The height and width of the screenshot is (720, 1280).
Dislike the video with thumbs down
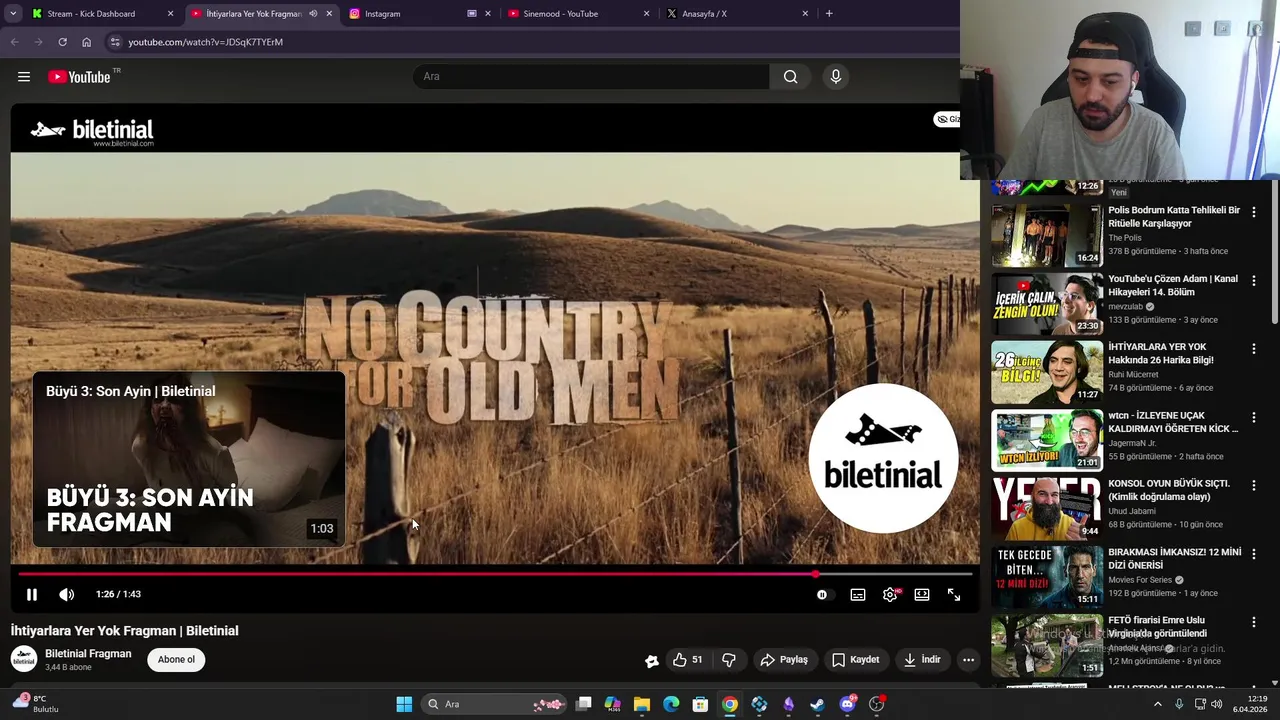click(729, 660)
